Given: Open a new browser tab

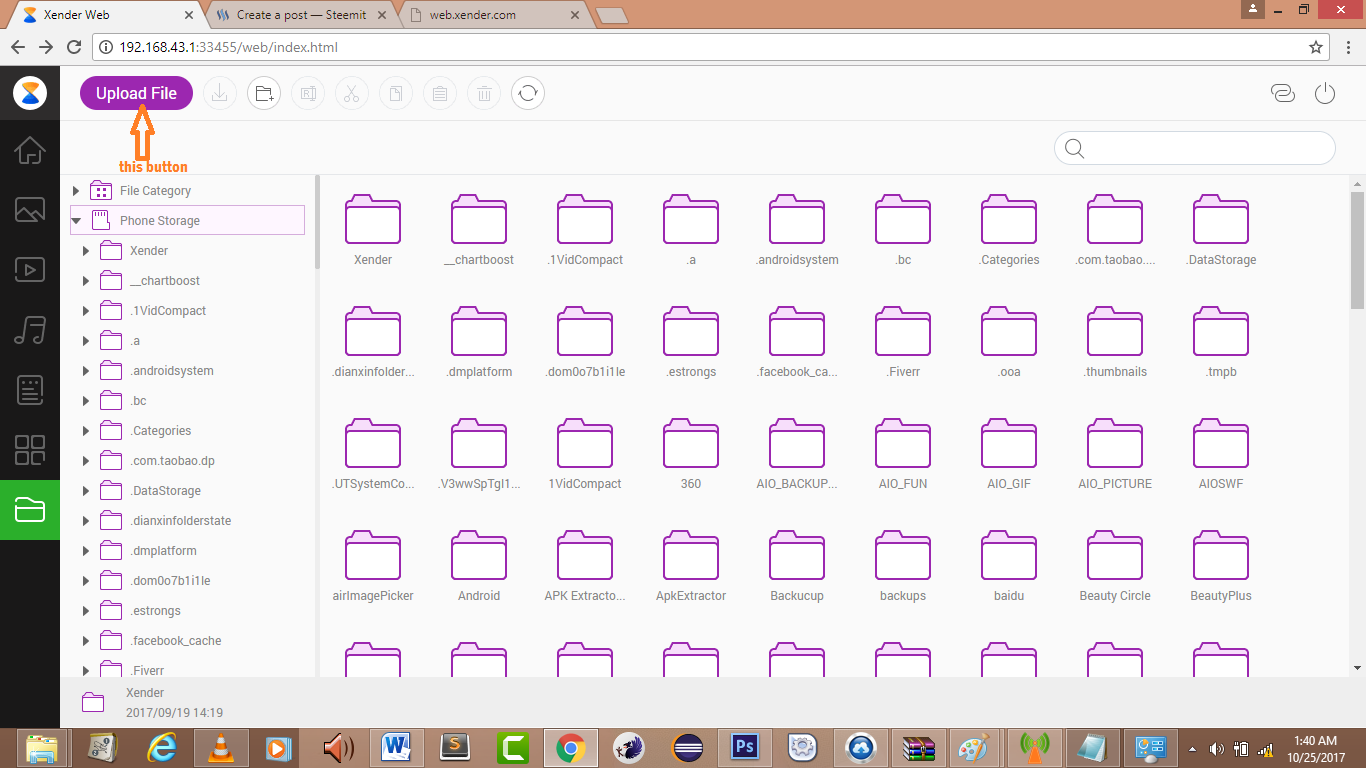Looking at the screenshot, I should point(611,15).
